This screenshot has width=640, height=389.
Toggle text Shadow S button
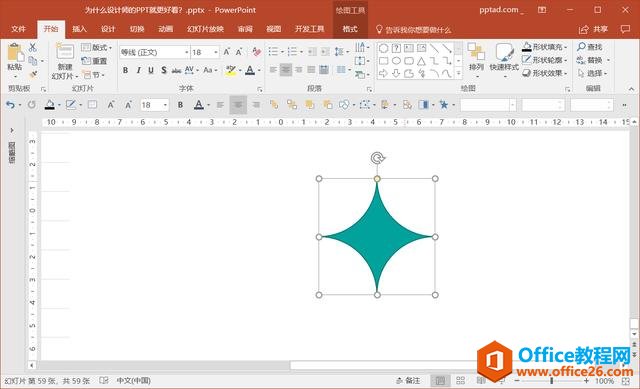coord(164,70)
